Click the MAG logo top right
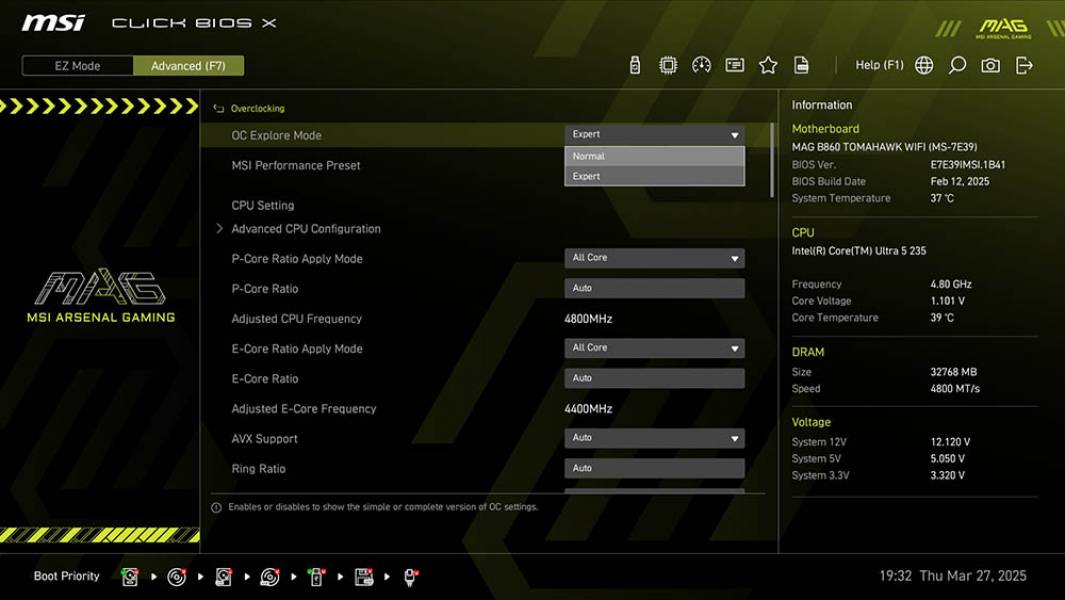The image size is (1065, 600). 1003,29
